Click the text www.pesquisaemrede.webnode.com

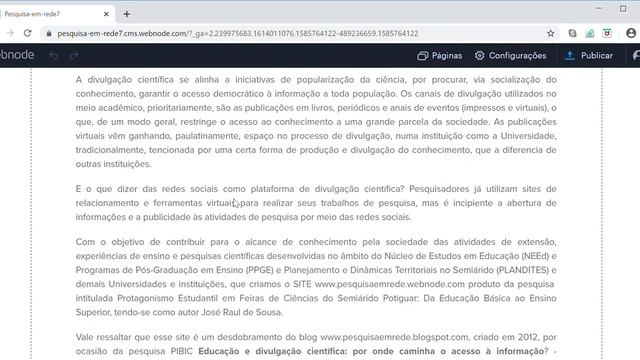click(390, 284)
